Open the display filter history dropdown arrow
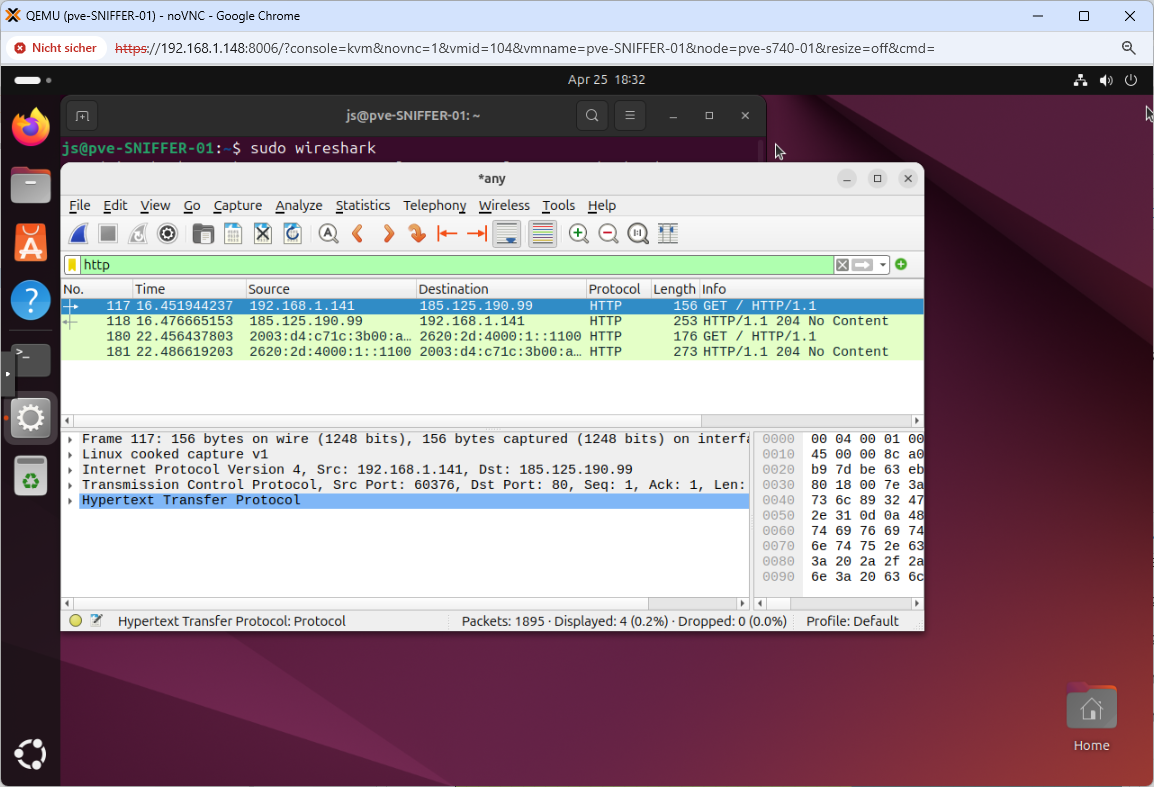This screenshot has width=1154, height=787. tap(883, 265)
